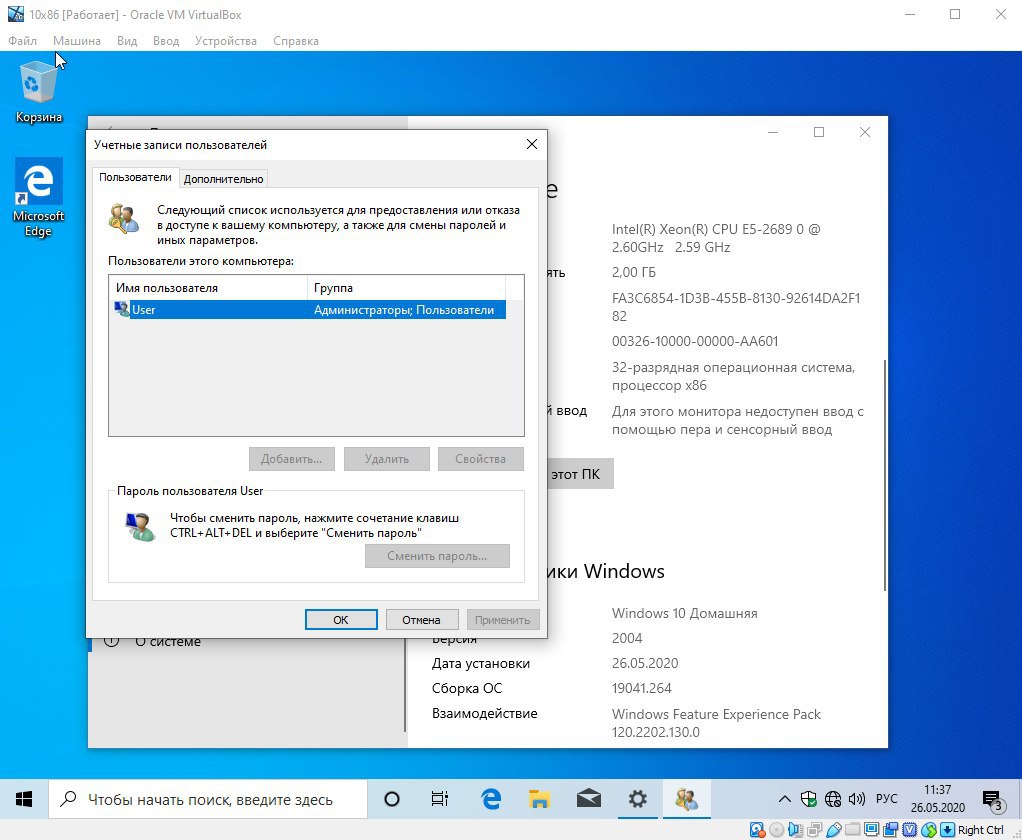
Task: Confirm dialog with OK button
Action: 341,620
